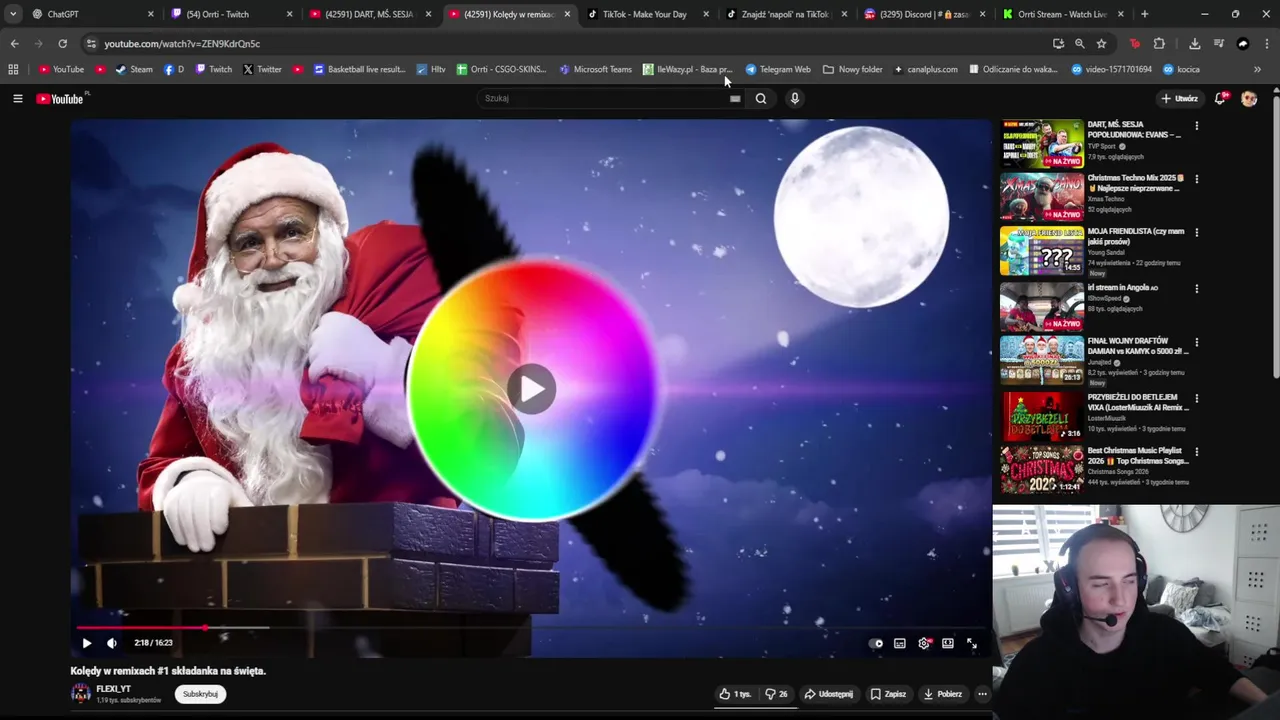Open the Microsoft Teams bookmark

point(595,69)
